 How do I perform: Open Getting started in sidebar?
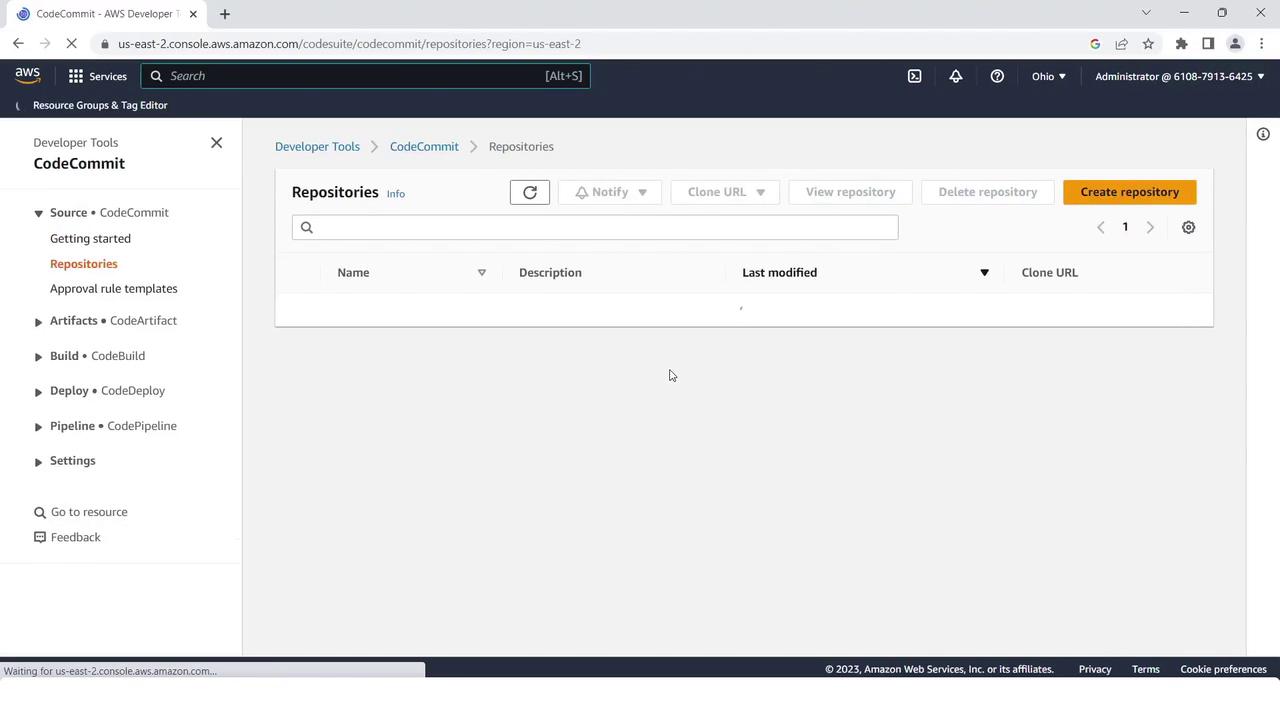pos(90,238)
